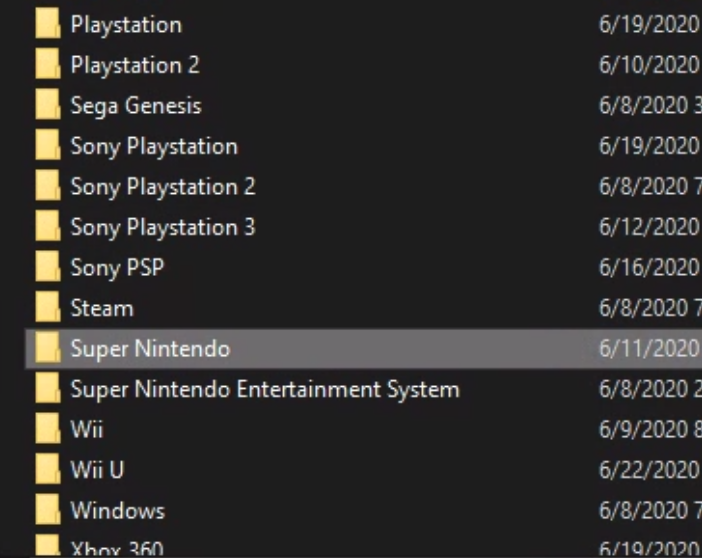Click the Sony PSP folder icon

pyautogui.click(x=48, y=267)
